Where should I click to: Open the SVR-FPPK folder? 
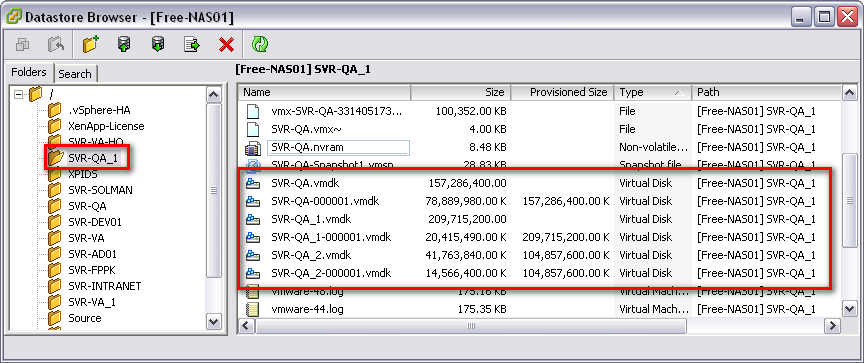(x=92, y=270)
